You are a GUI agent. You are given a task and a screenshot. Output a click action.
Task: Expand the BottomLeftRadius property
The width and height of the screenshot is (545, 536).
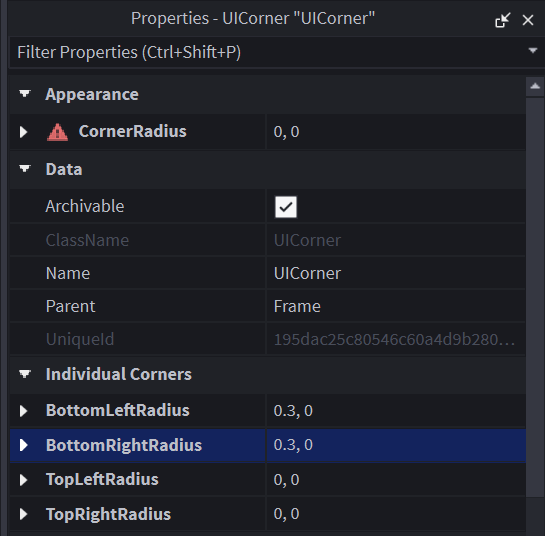coord(23,411)
